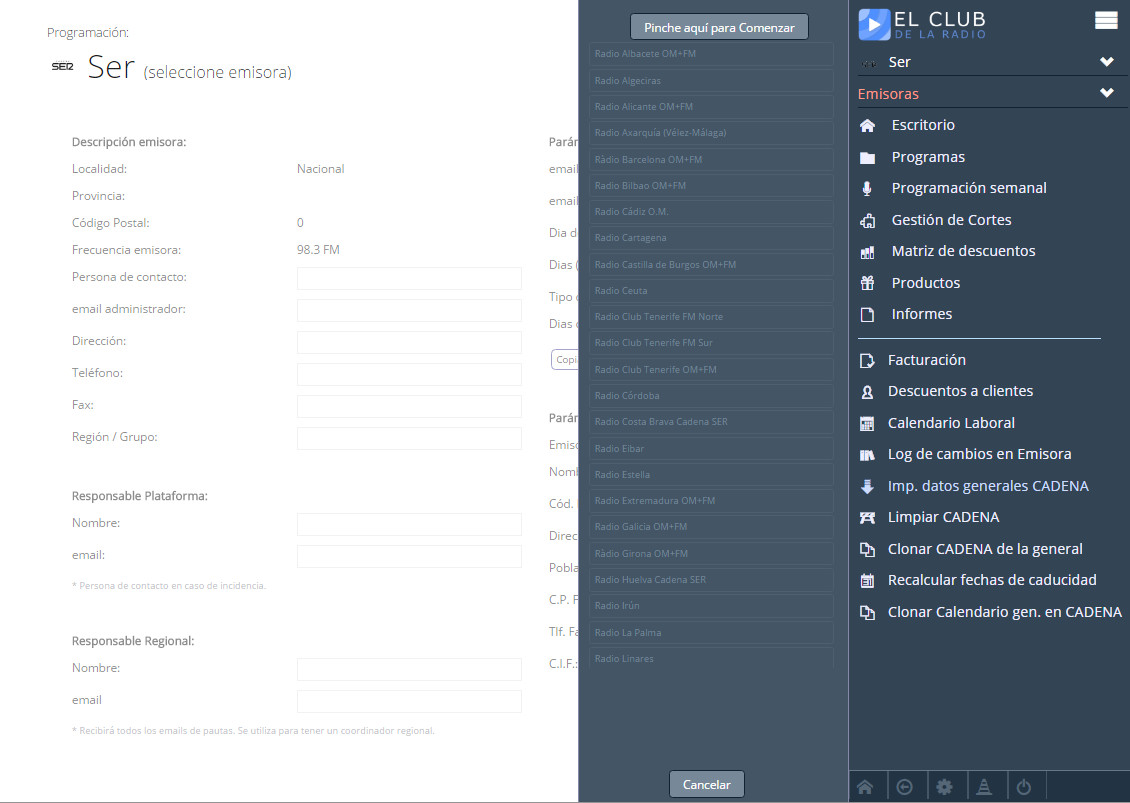The image size is (1130, 803).
Task: Open Programas menu item
Action: point(927,156)
